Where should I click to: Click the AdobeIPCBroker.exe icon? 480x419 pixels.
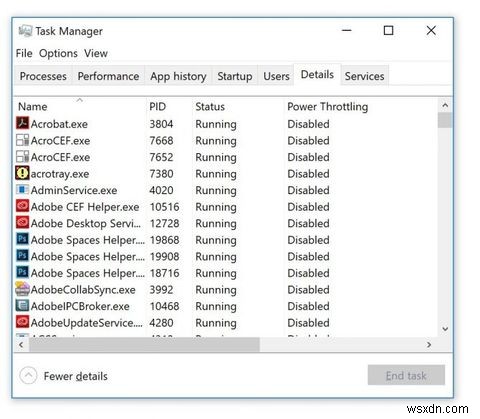22,305
